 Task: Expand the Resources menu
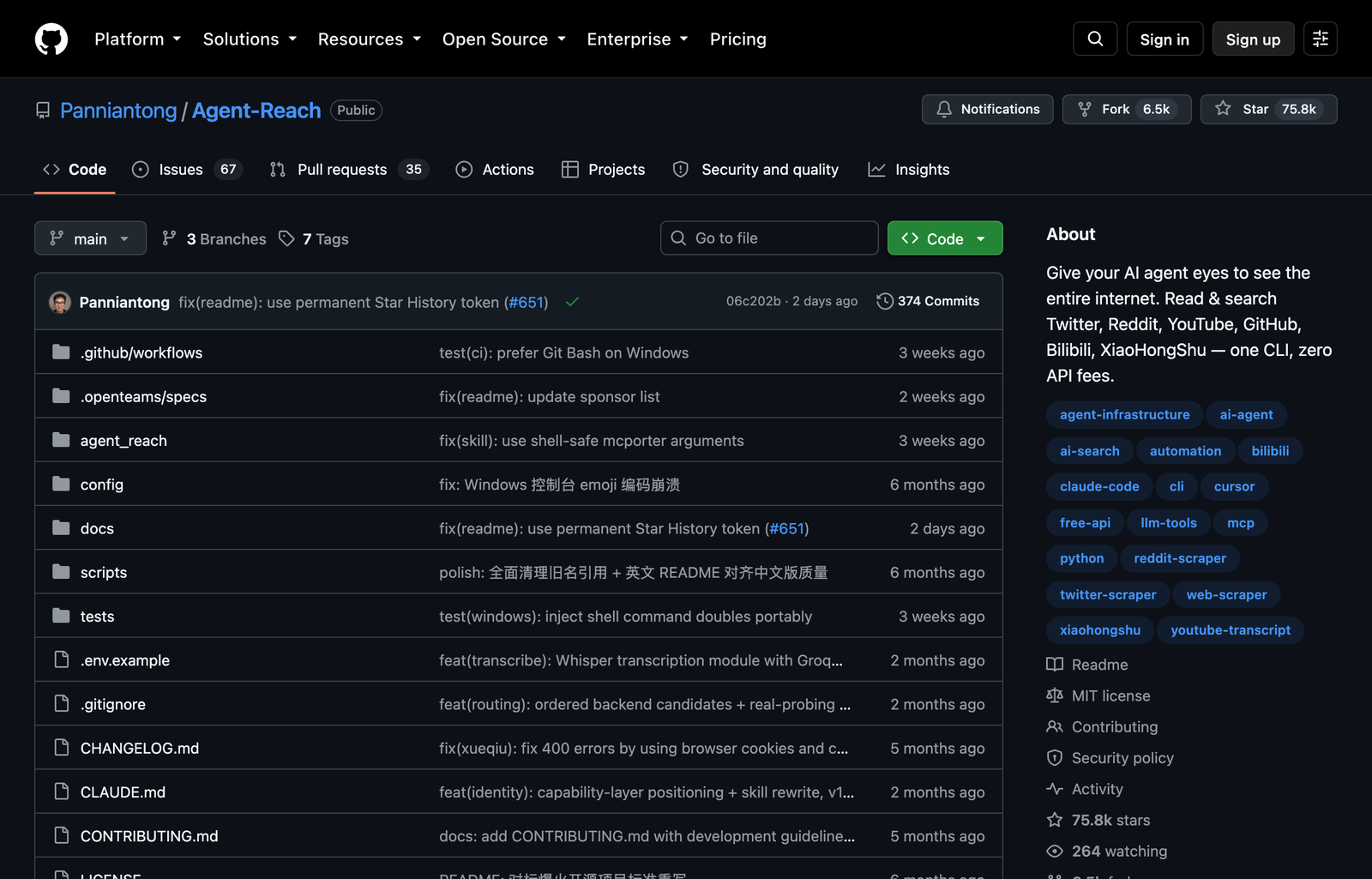[370, 39]
